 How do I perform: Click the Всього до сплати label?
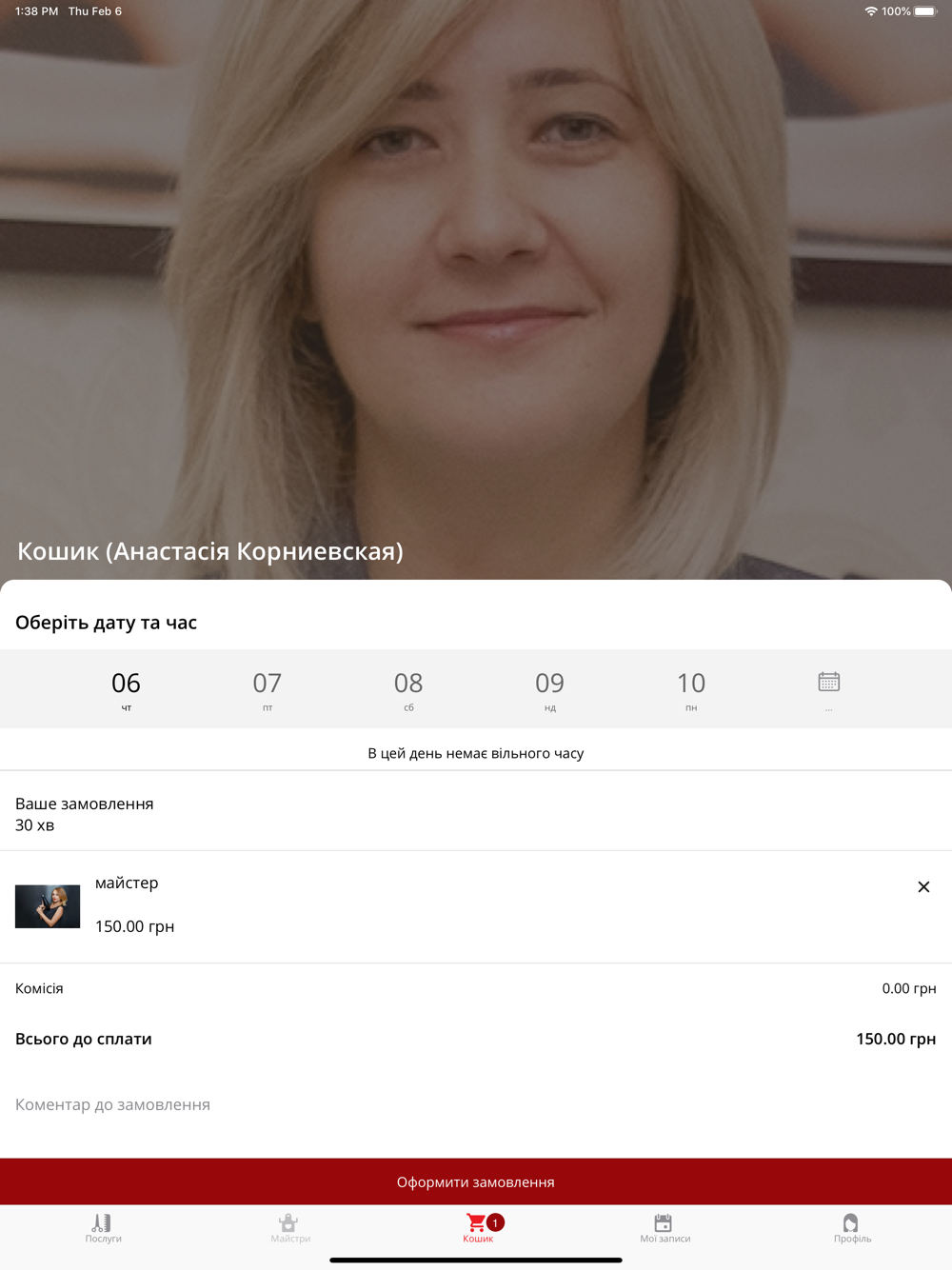tap(84, 1039)
